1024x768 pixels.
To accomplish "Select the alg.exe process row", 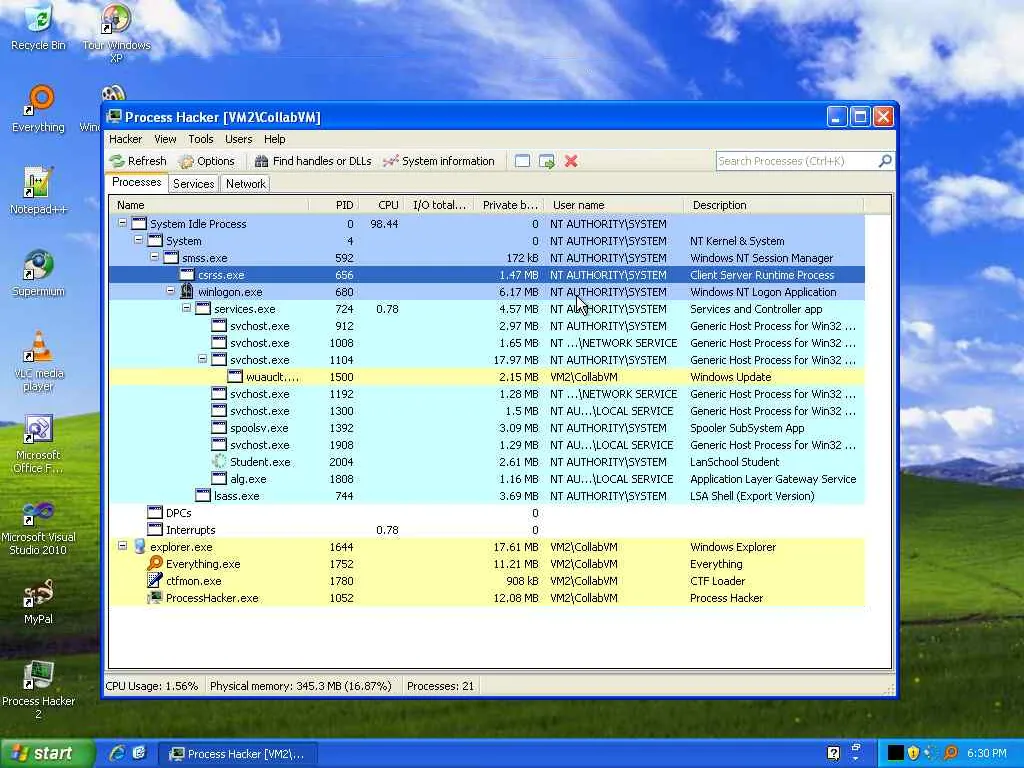I will [487, 479].
